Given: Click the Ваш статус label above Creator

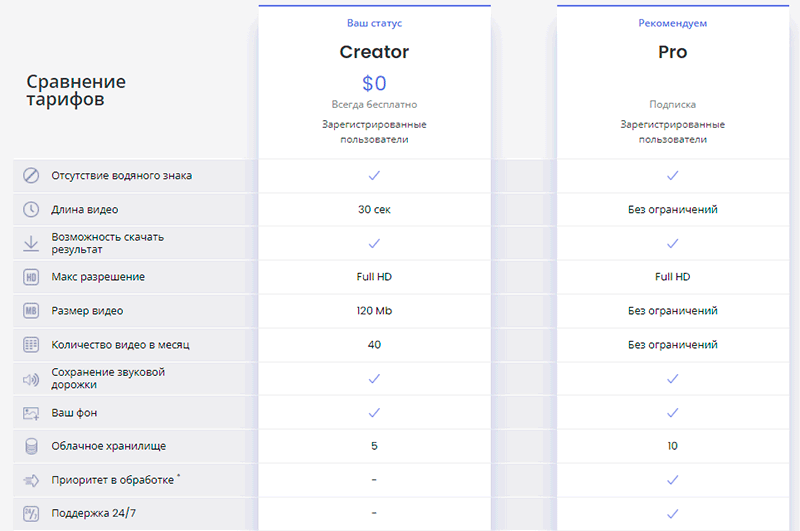Looking at the screenshot, I should (x=374, y=23).
